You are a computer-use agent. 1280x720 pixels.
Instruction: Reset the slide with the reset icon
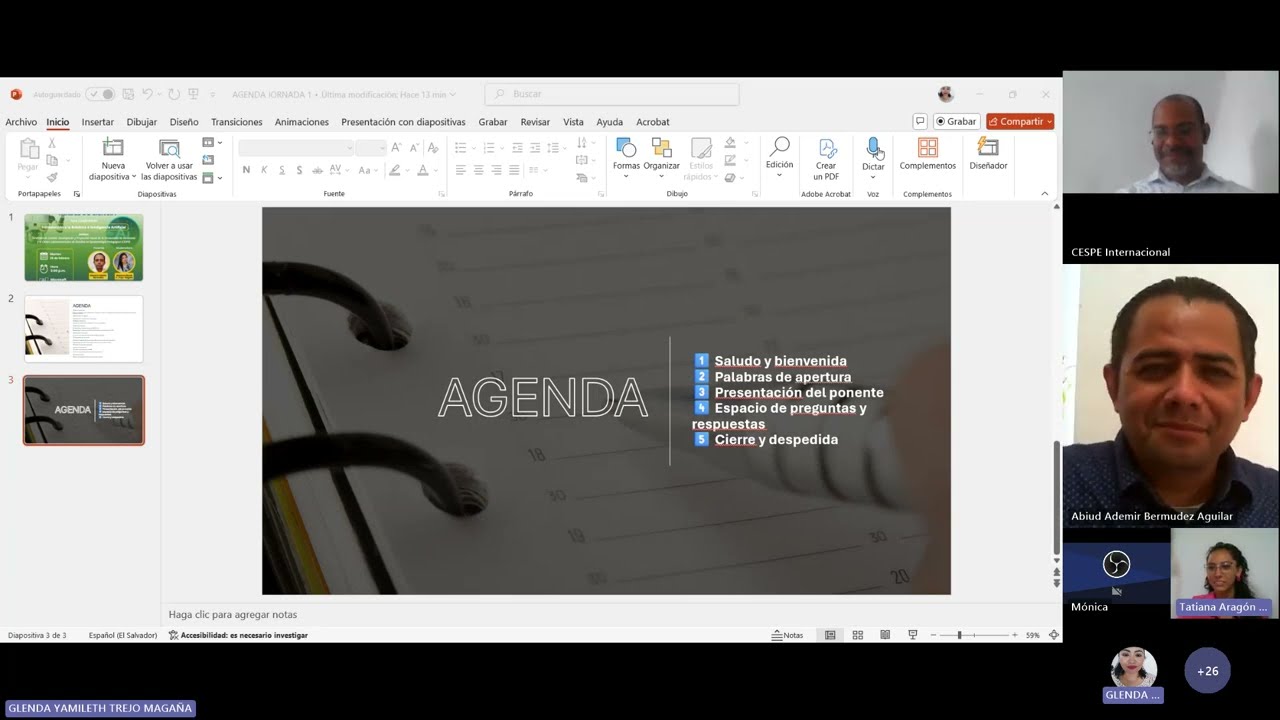coord(208,160)
